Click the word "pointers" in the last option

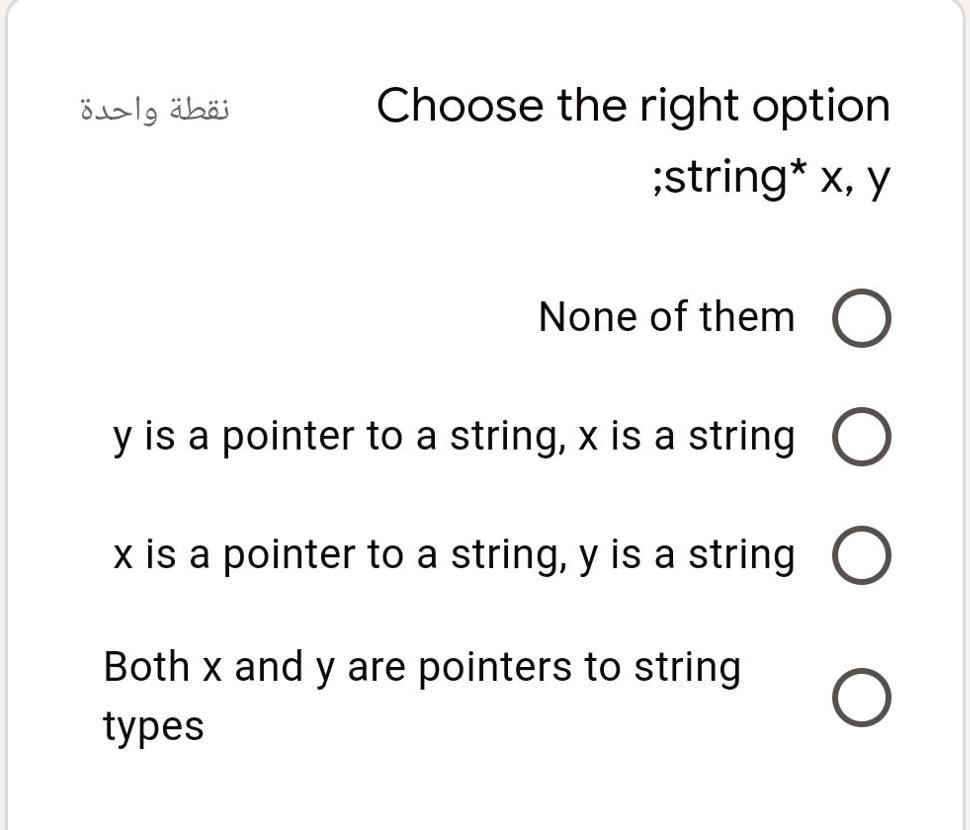(x=495, y=669)
